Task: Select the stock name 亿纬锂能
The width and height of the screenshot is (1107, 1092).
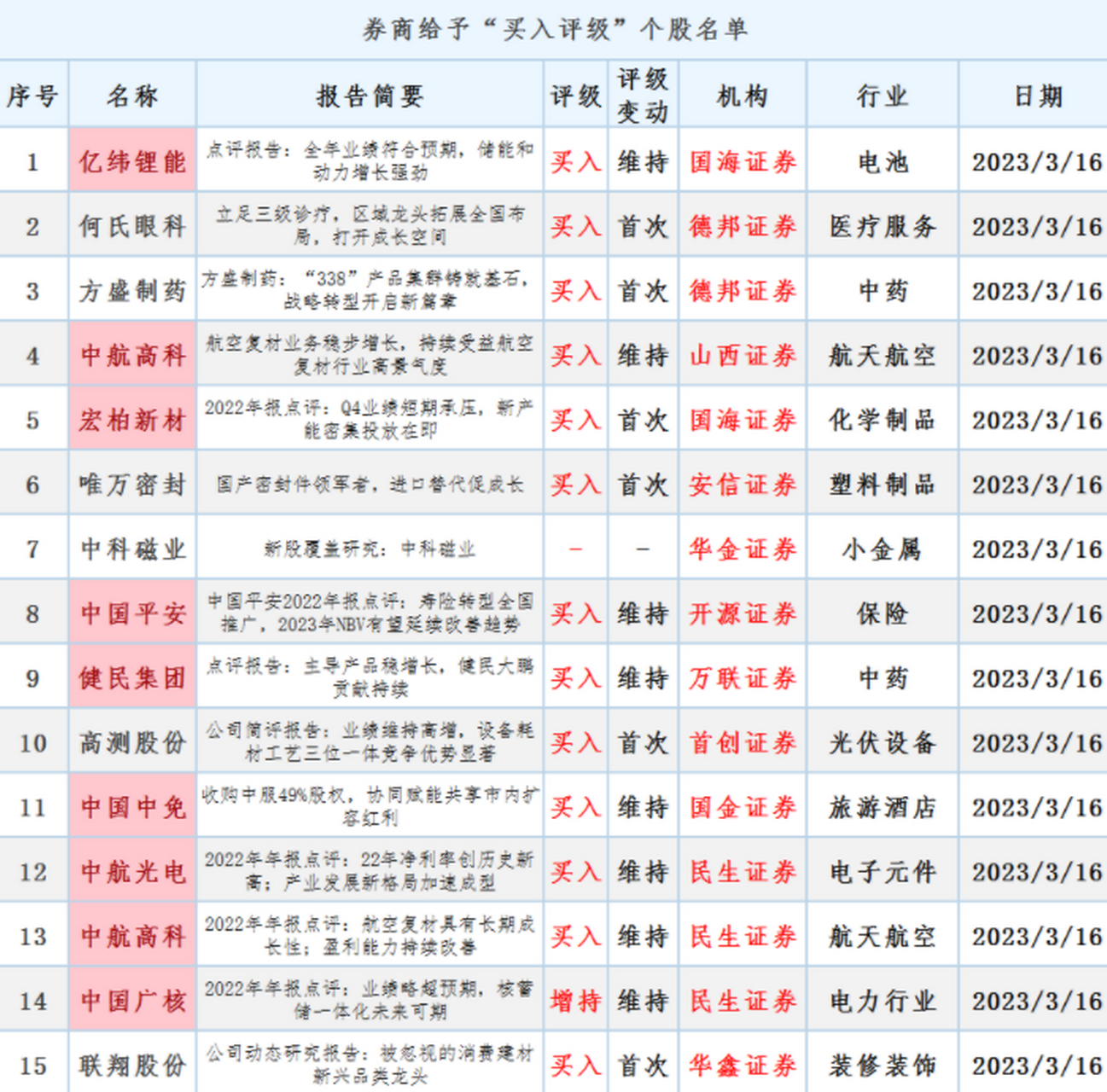Action: click(132, 161)
